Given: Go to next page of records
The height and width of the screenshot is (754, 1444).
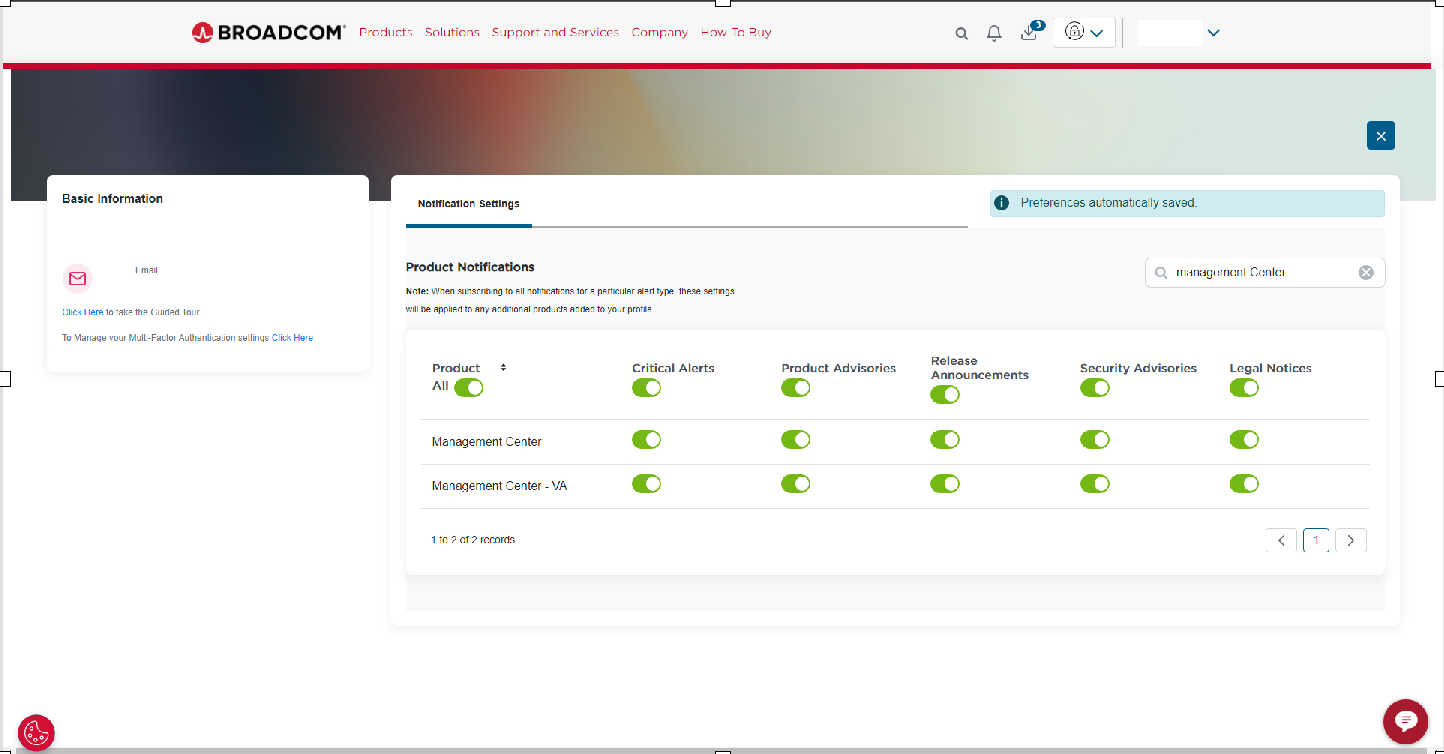Looking at the screenshot, I should tap(1350, 541).
